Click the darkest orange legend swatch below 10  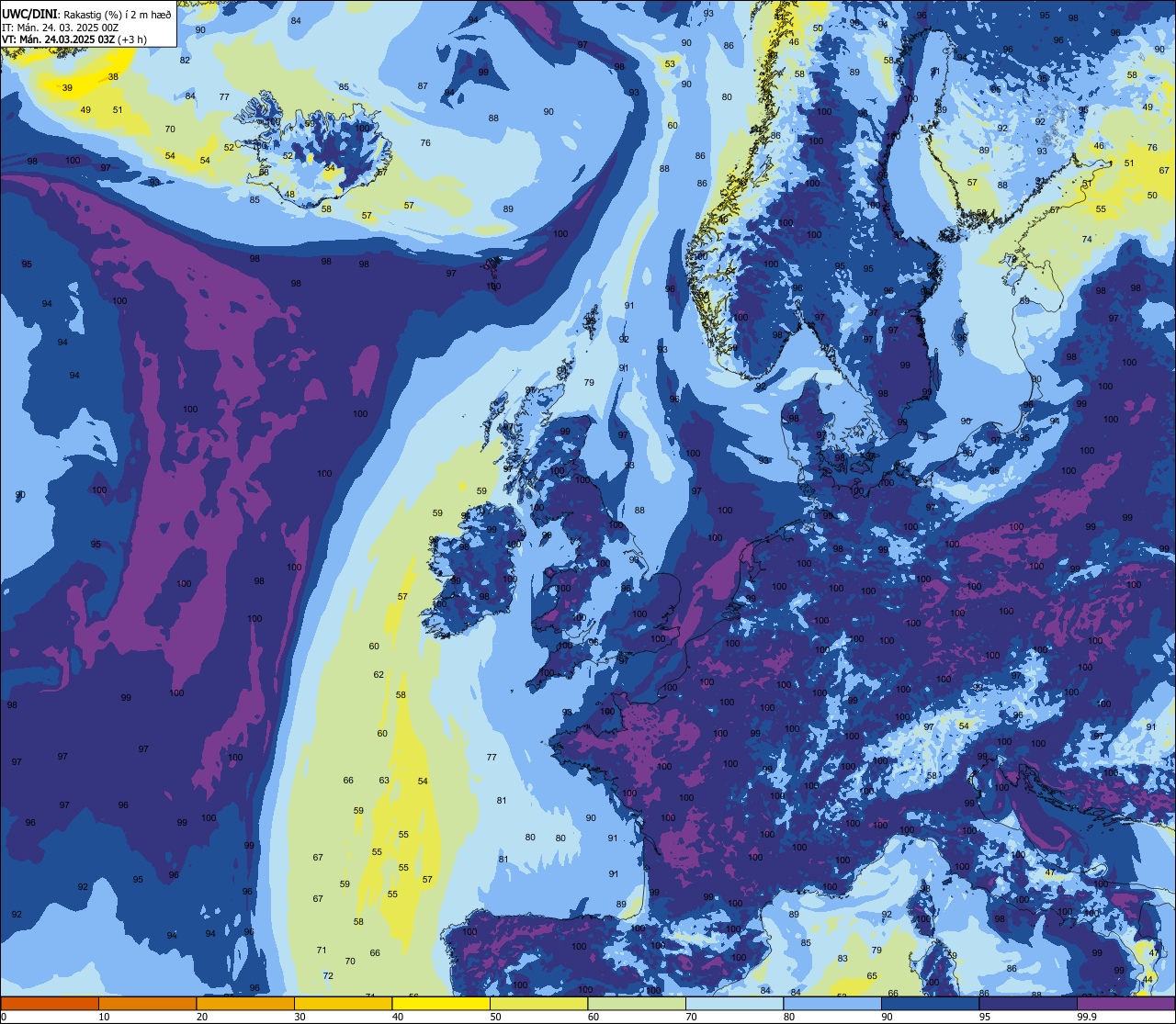(x=50, y=1004)
